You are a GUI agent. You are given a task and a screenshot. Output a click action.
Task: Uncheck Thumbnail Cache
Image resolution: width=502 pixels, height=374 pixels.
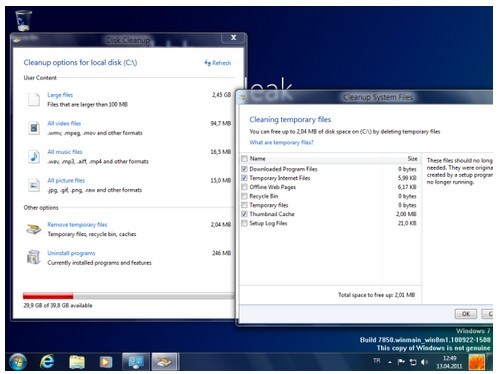pyautogui.click(x=244, y=214)
